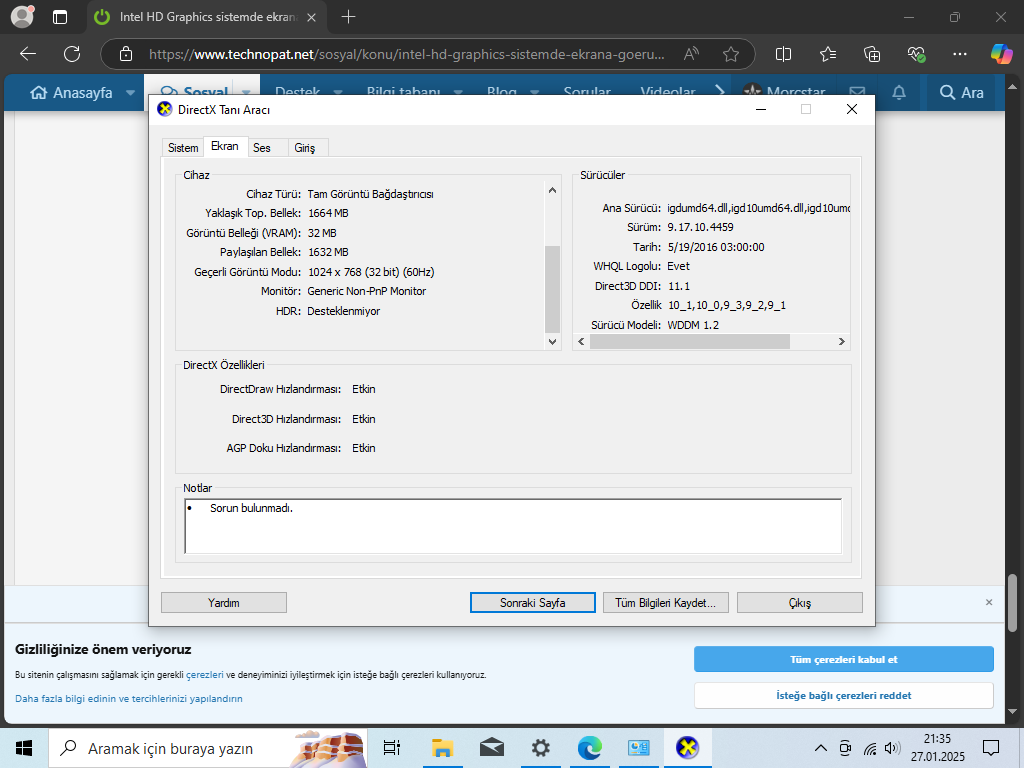Screen dimensions: 1024x768
Task: Launch the Copilot icon
Action: coord(1001,54)
